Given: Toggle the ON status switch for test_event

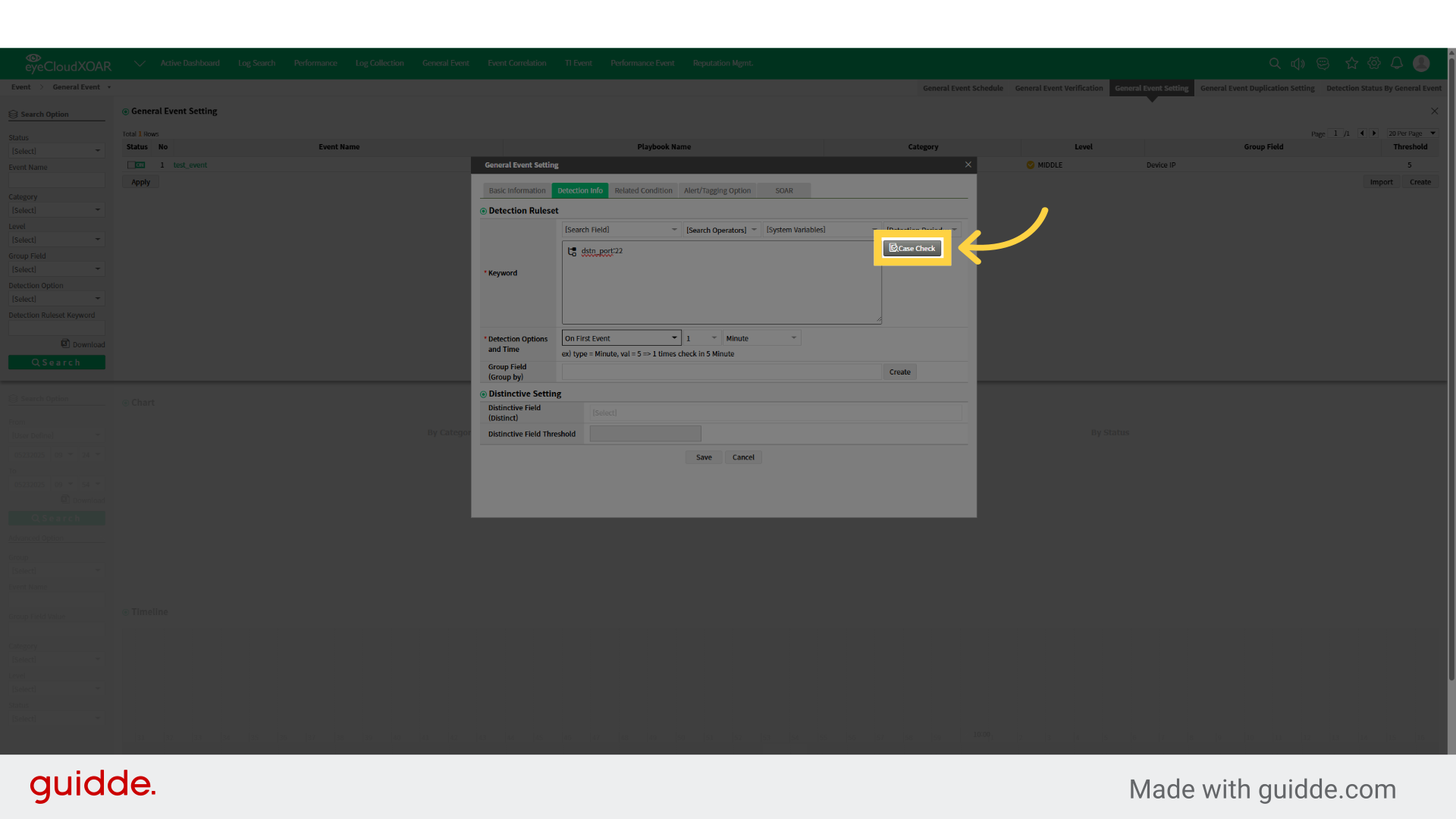Looking at the screenshot, I should pos(136,165).
